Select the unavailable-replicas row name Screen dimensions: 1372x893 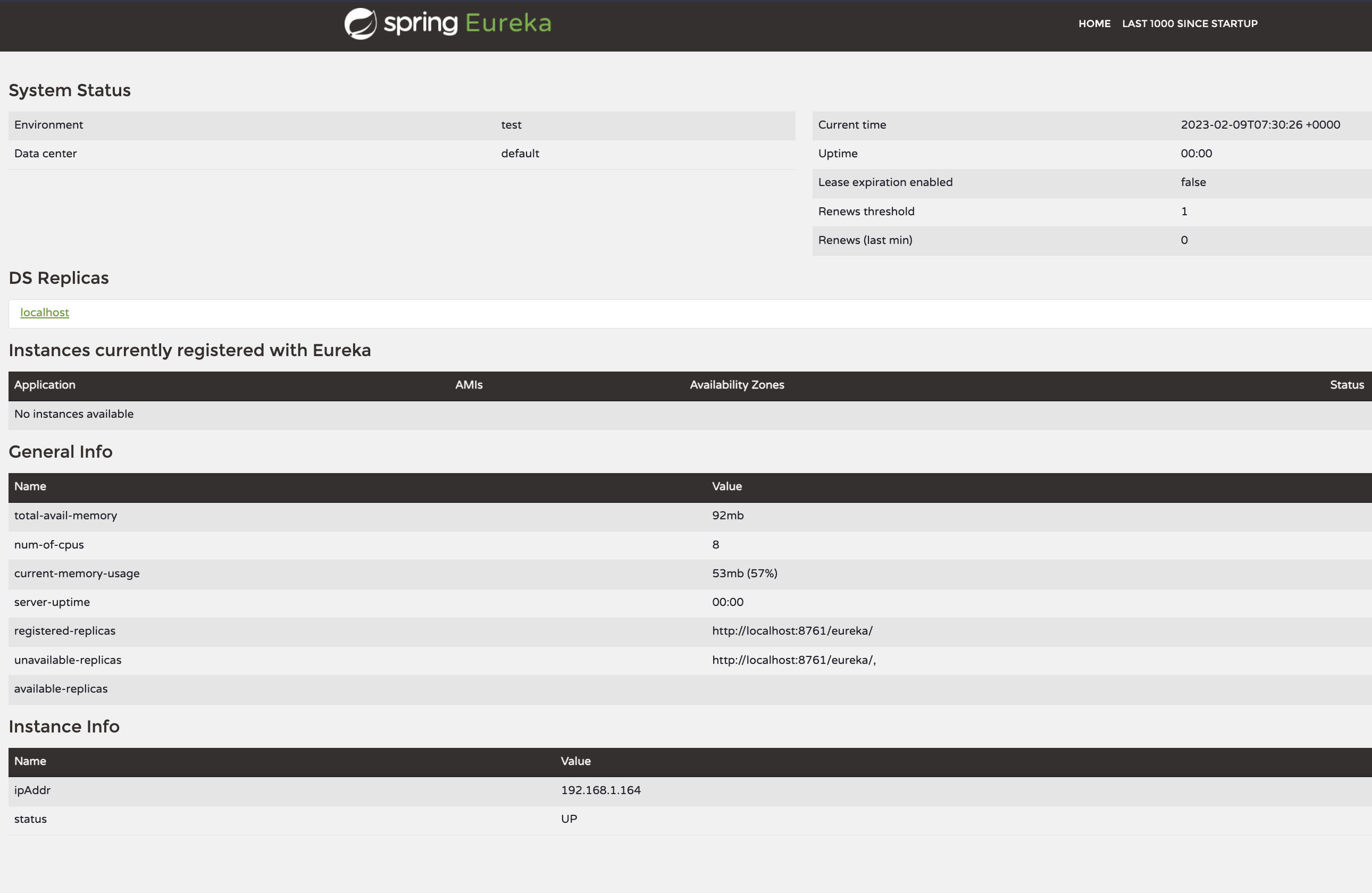pyautogui.click(x=68, y=660)
